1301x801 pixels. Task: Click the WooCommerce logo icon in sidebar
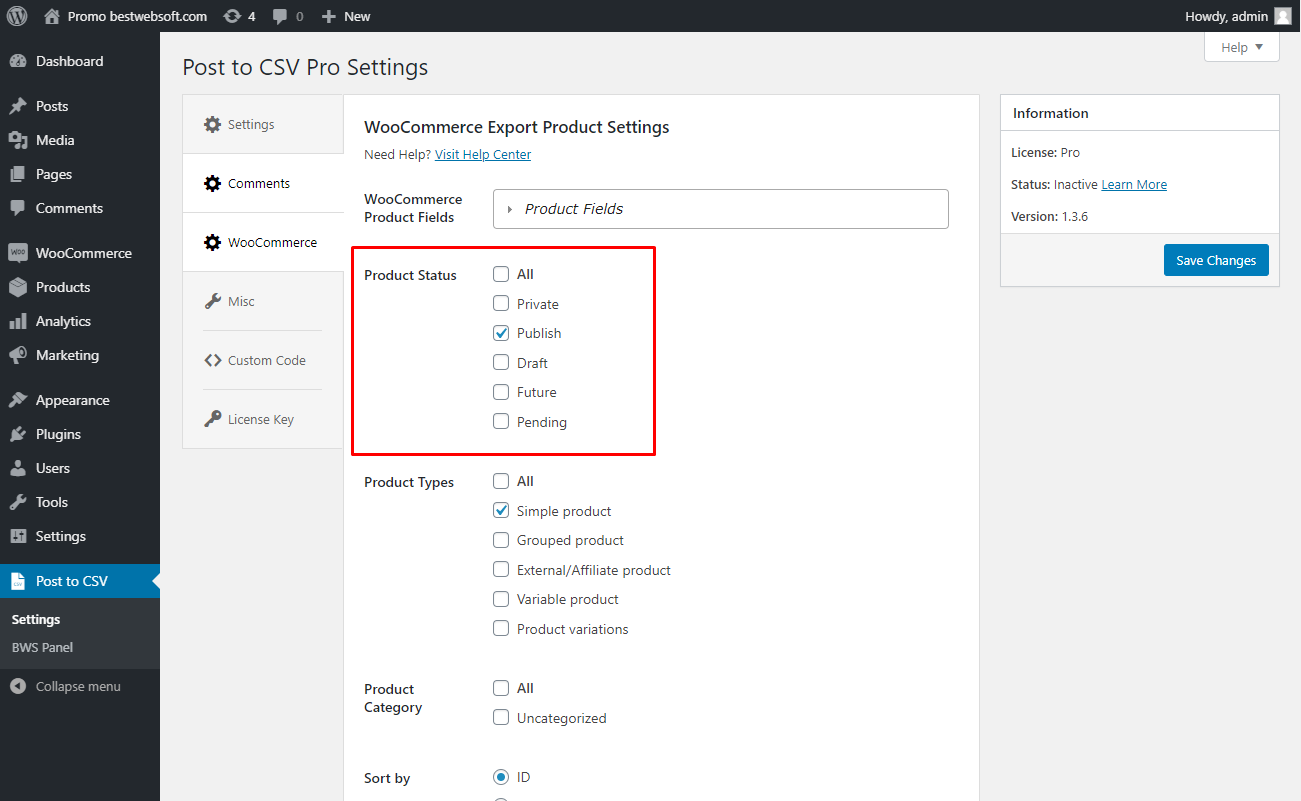[x=18, y=253]
